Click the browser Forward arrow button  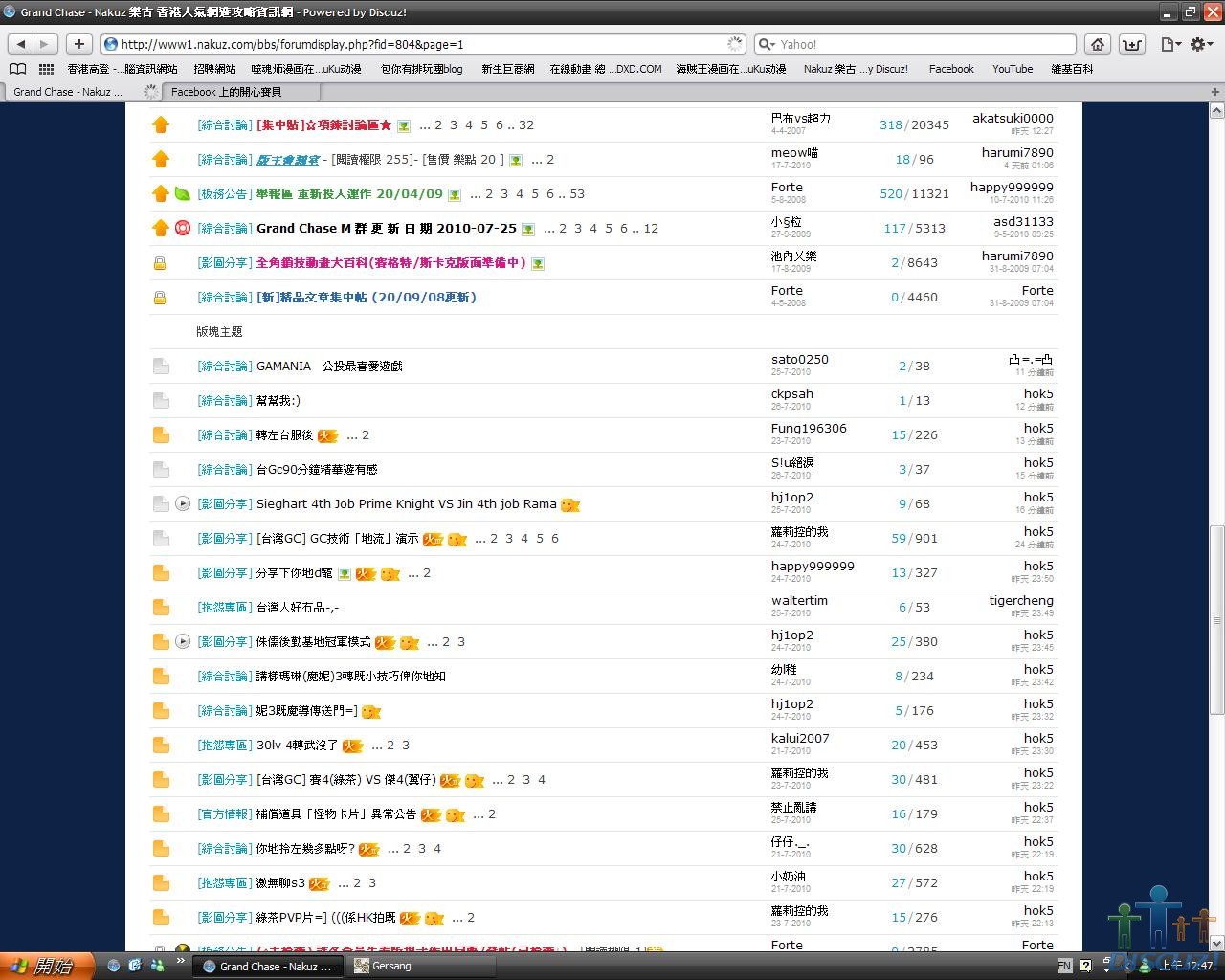pos(44,44)
